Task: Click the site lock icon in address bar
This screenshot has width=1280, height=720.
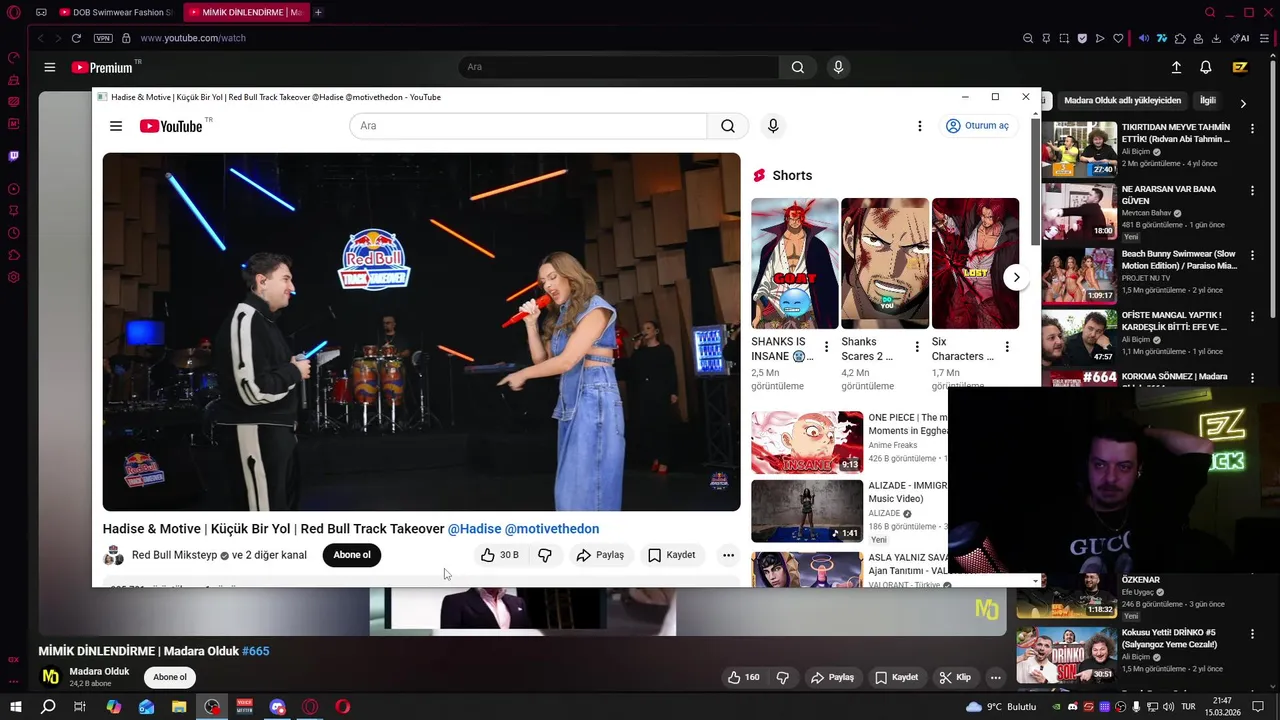Action: tap(126, 38)
